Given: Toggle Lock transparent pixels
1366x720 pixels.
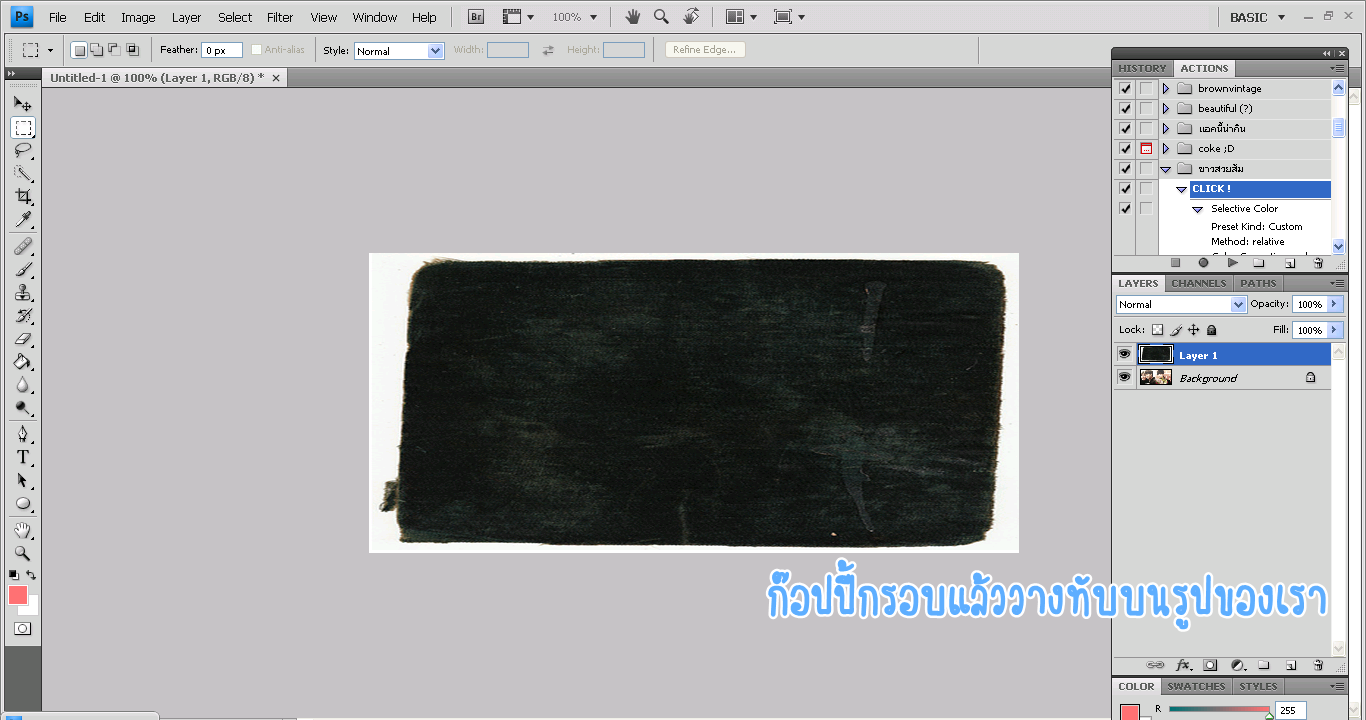Looking at the screenshot, I should pyautogui.click(x=1158, y=330).
